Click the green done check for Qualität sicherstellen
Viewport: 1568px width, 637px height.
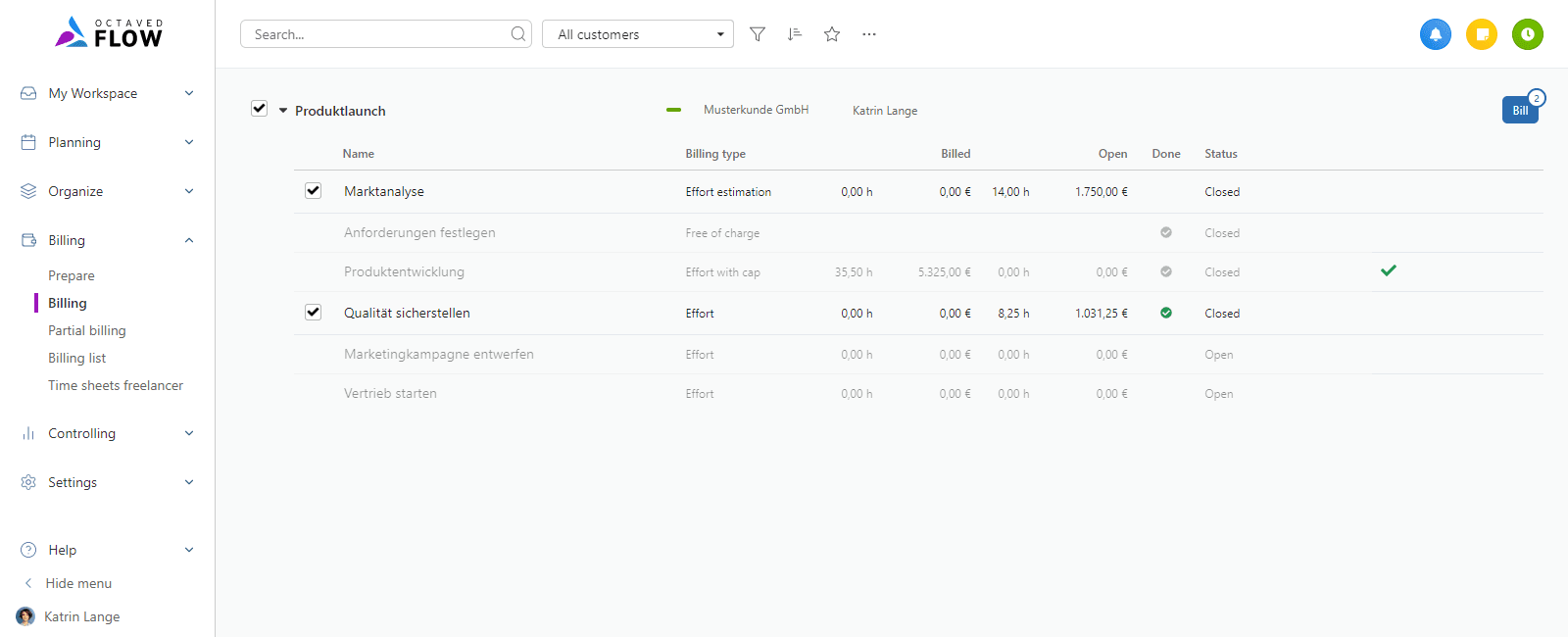point(1166,313)
